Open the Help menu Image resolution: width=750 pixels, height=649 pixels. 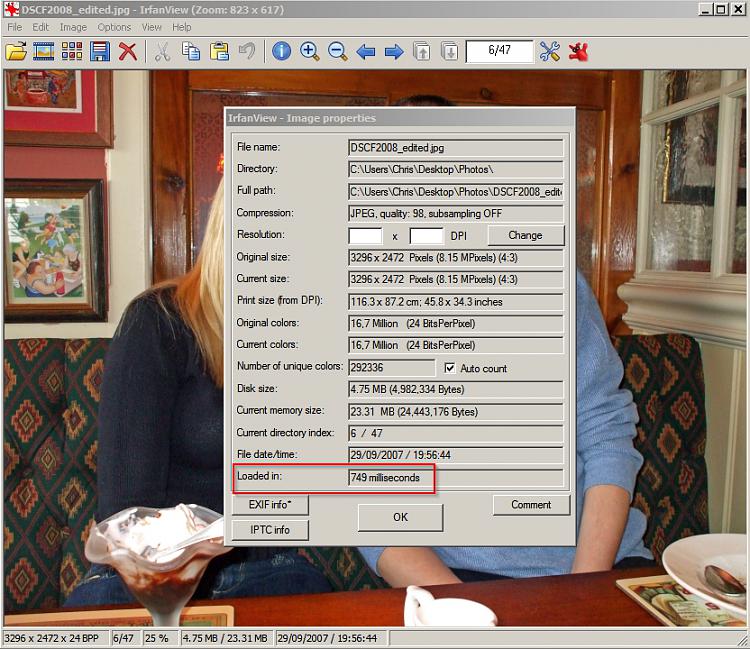click(x=182, y=27)
